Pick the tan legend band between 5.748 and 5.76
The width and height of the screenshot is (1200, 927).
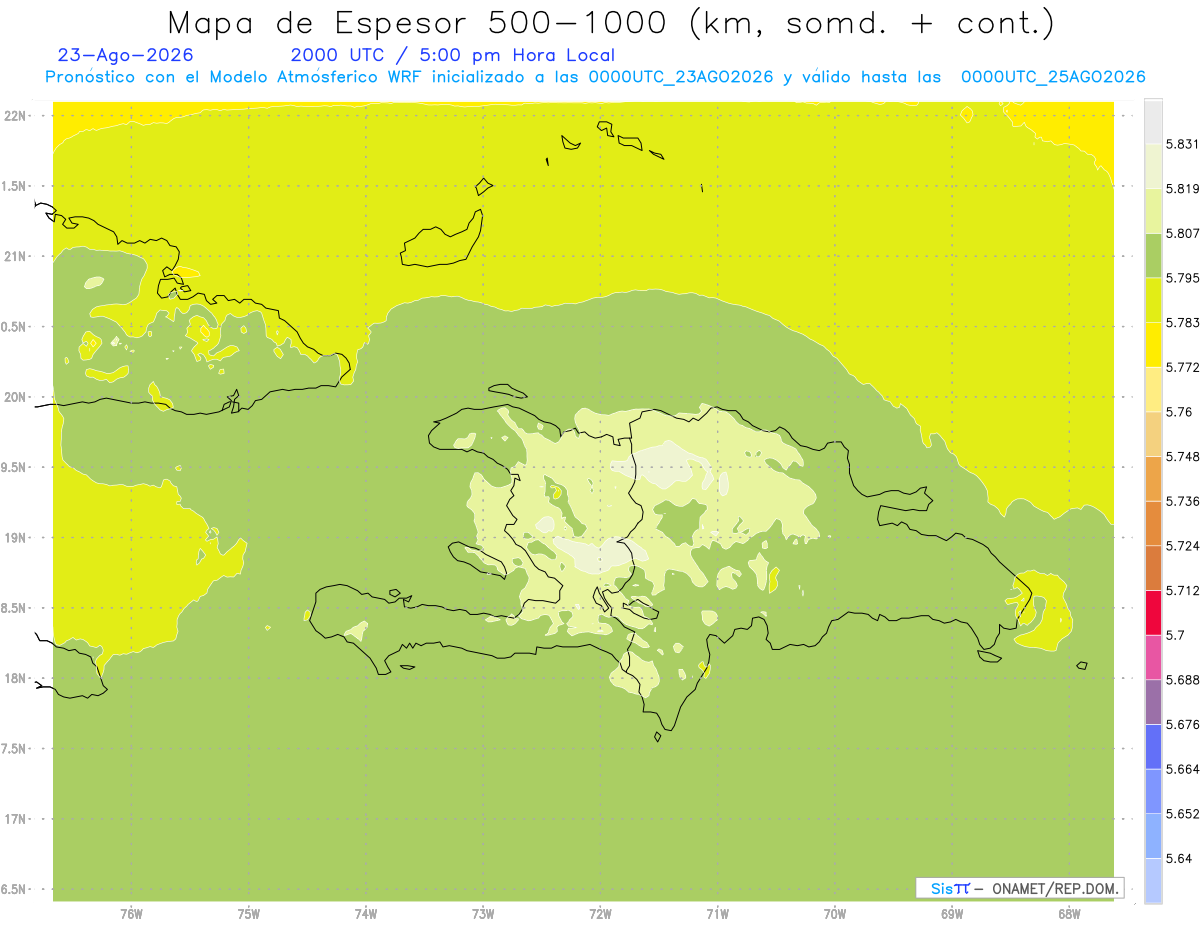point(1153,434)
